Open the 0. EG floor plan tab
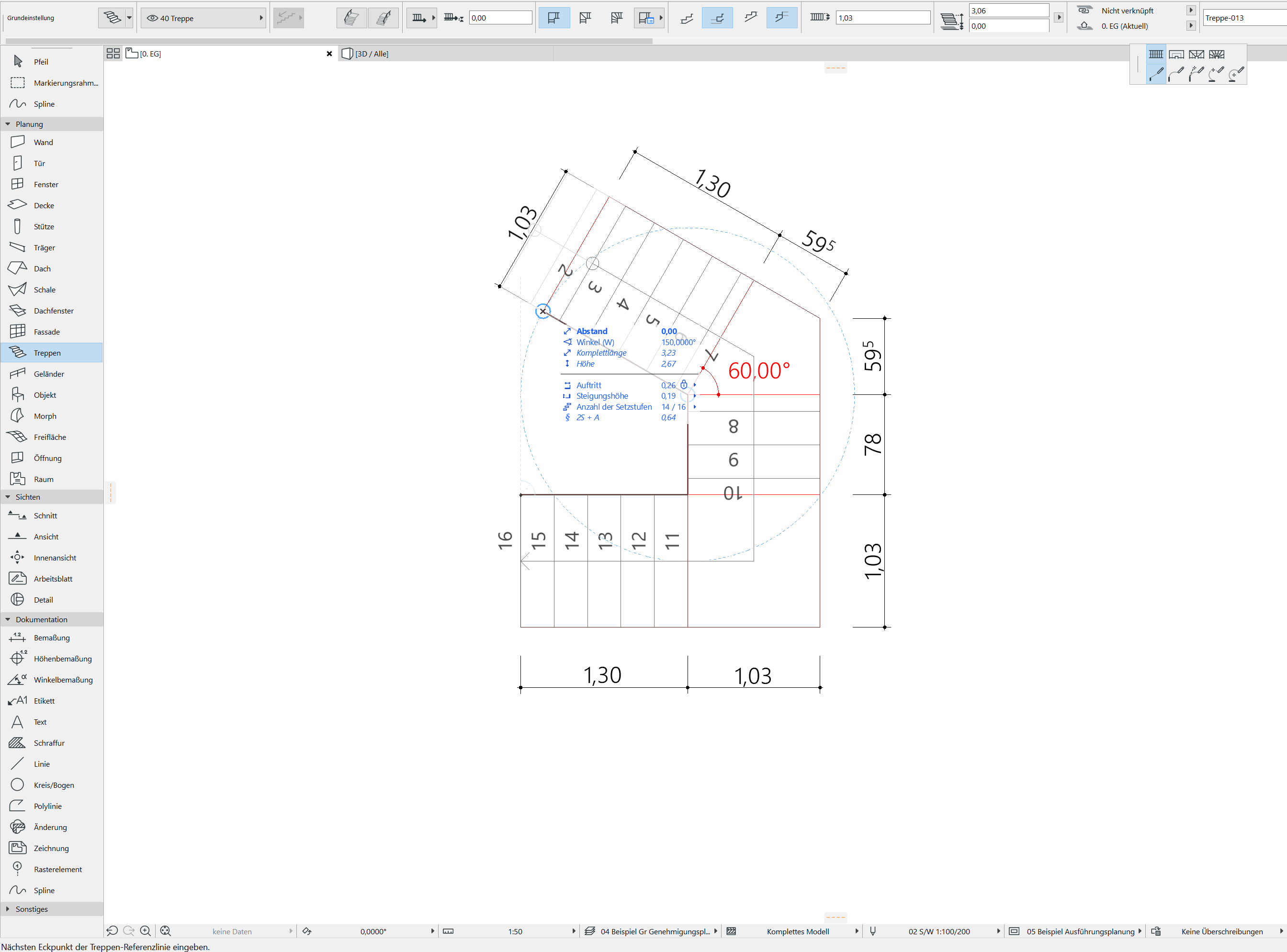This screenshot has width=1287, height=952. 150,54
